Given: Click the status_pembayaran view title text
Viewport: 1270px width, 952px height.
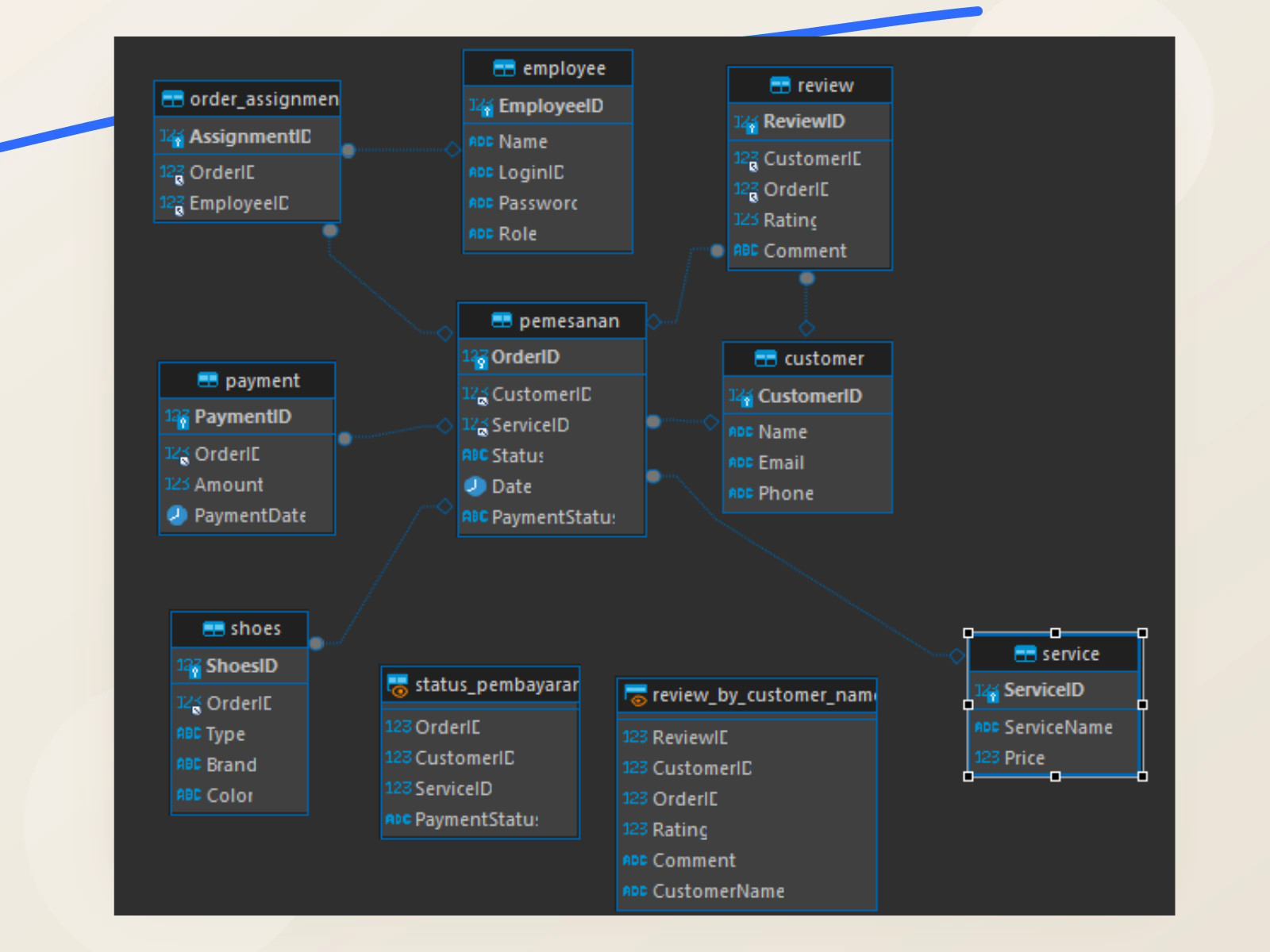Looking at the screenshot, I should coord(497,685).
